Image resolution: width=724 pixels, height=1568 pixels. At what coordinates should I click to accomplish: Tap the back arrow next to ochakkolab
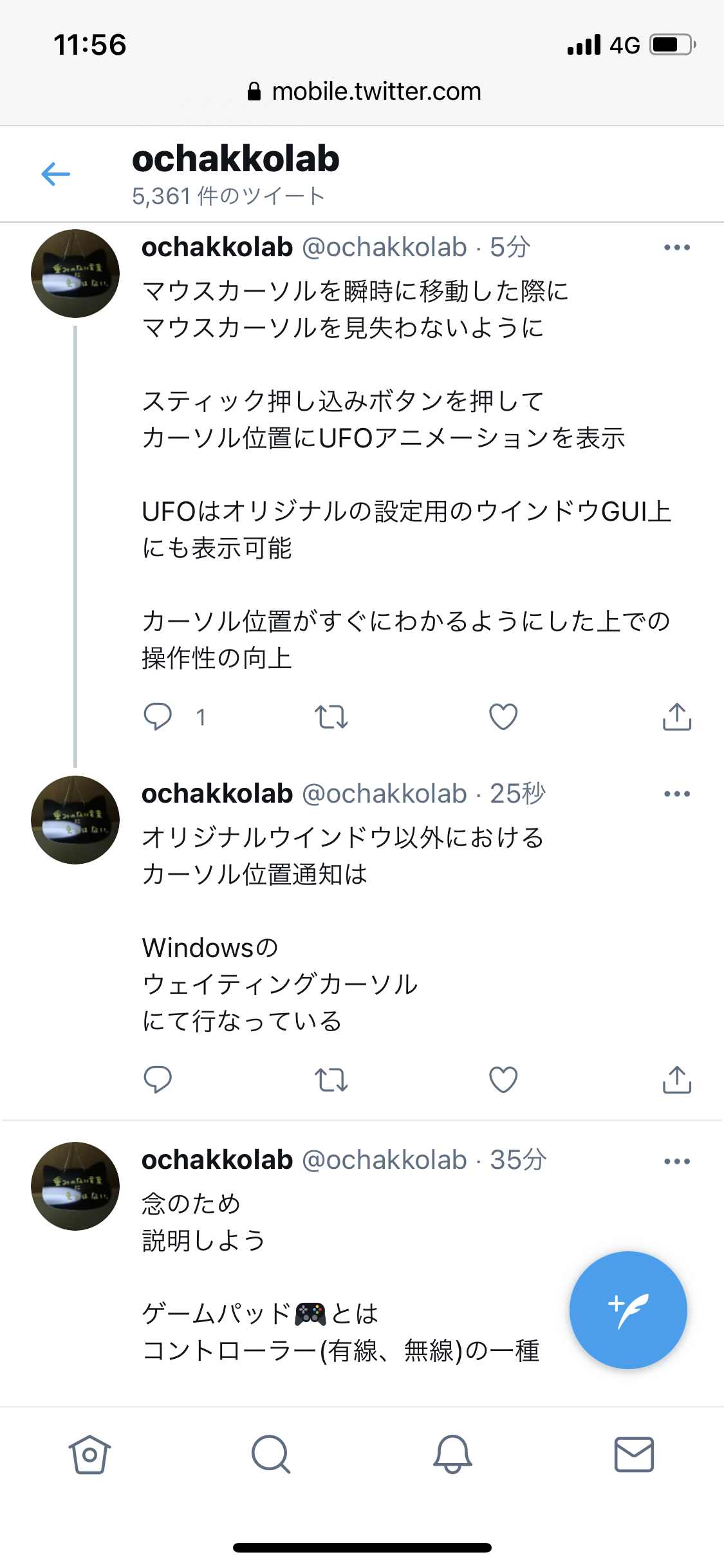pyautogui.click(x=56, y=174)
